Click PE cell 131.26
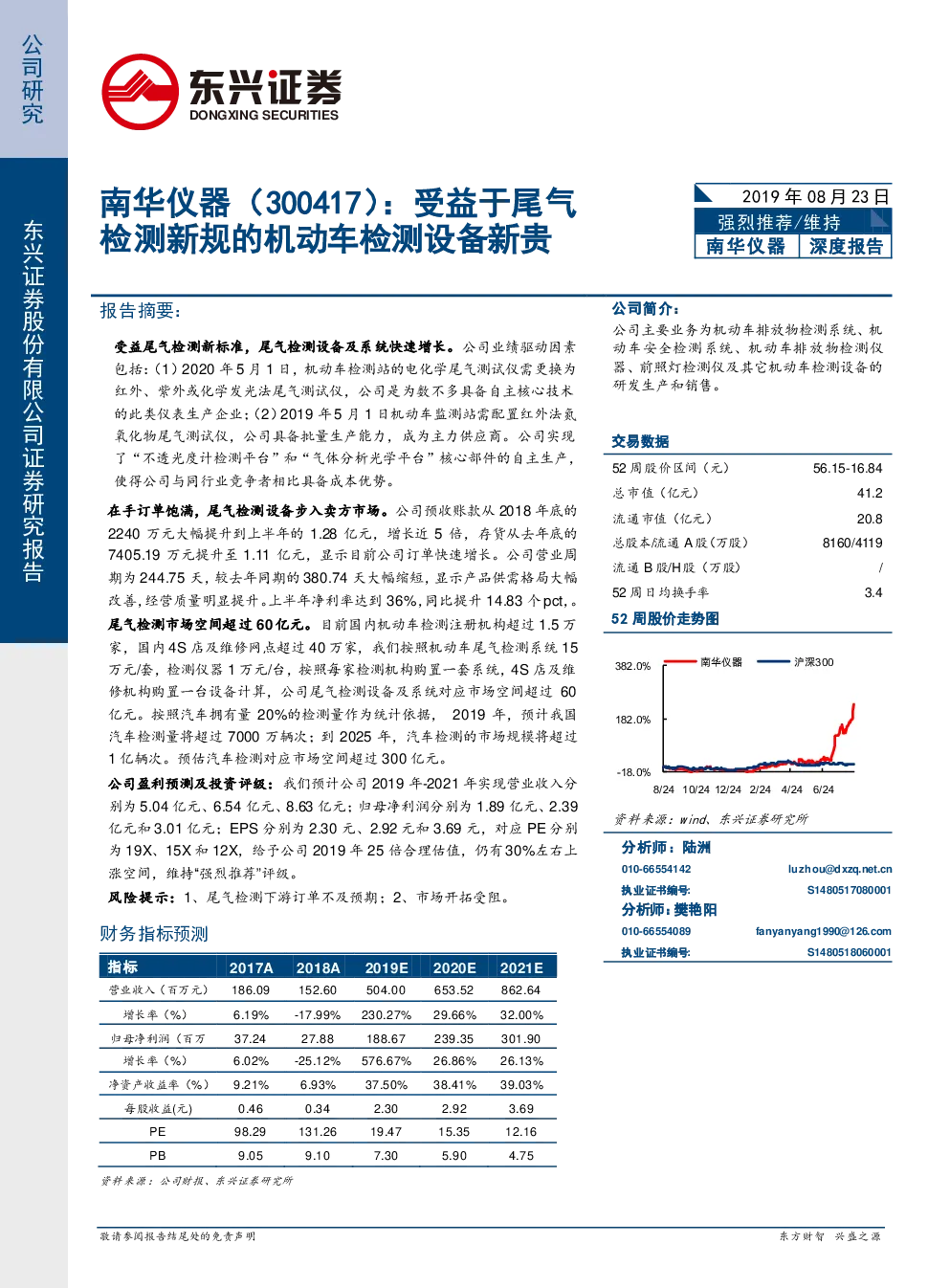This screenshot has height=1288, width=950. point(318,1132)
